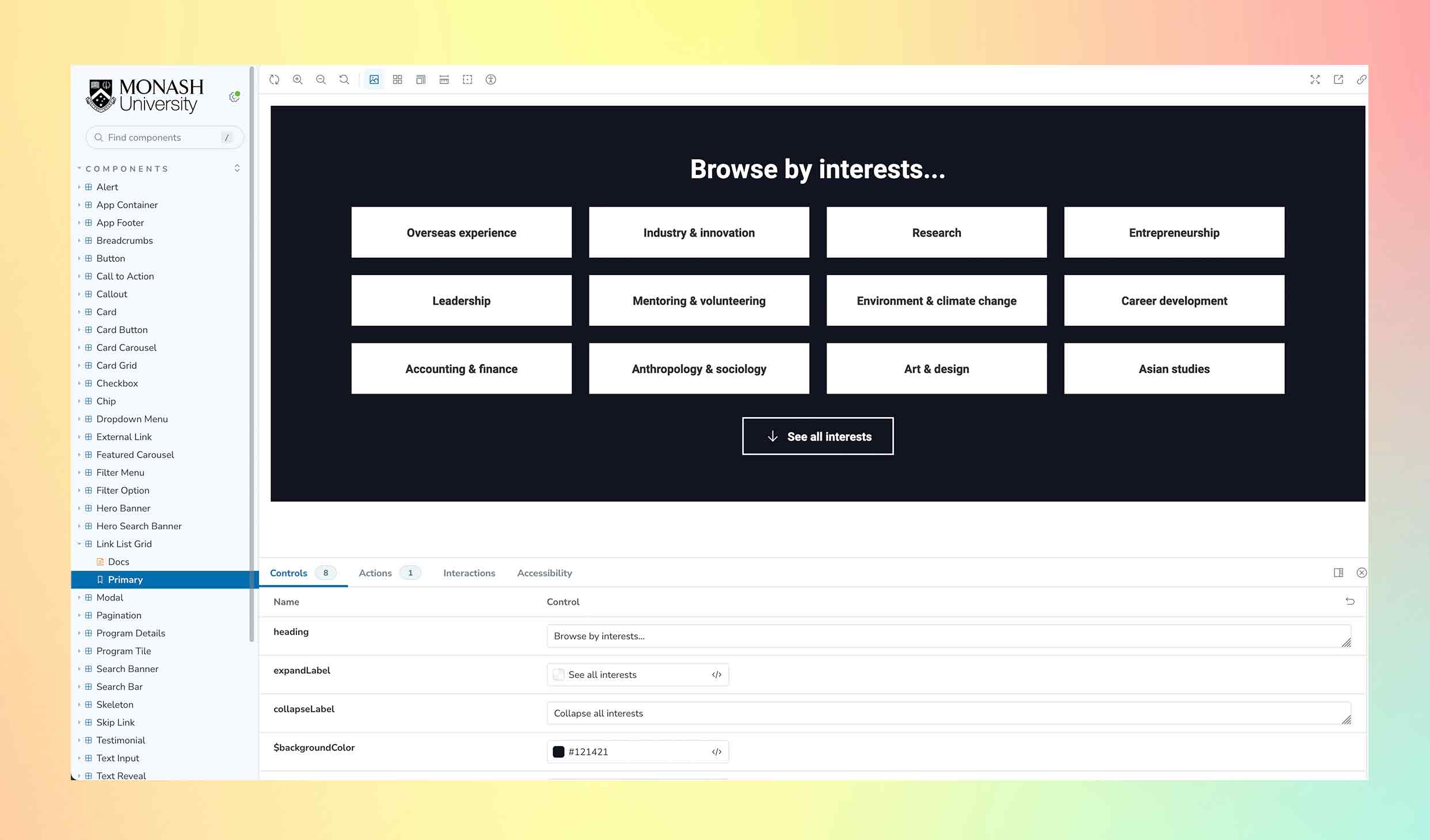Expand the Modal component
This screenshot has width=1430, height=840.
[109, 597]
